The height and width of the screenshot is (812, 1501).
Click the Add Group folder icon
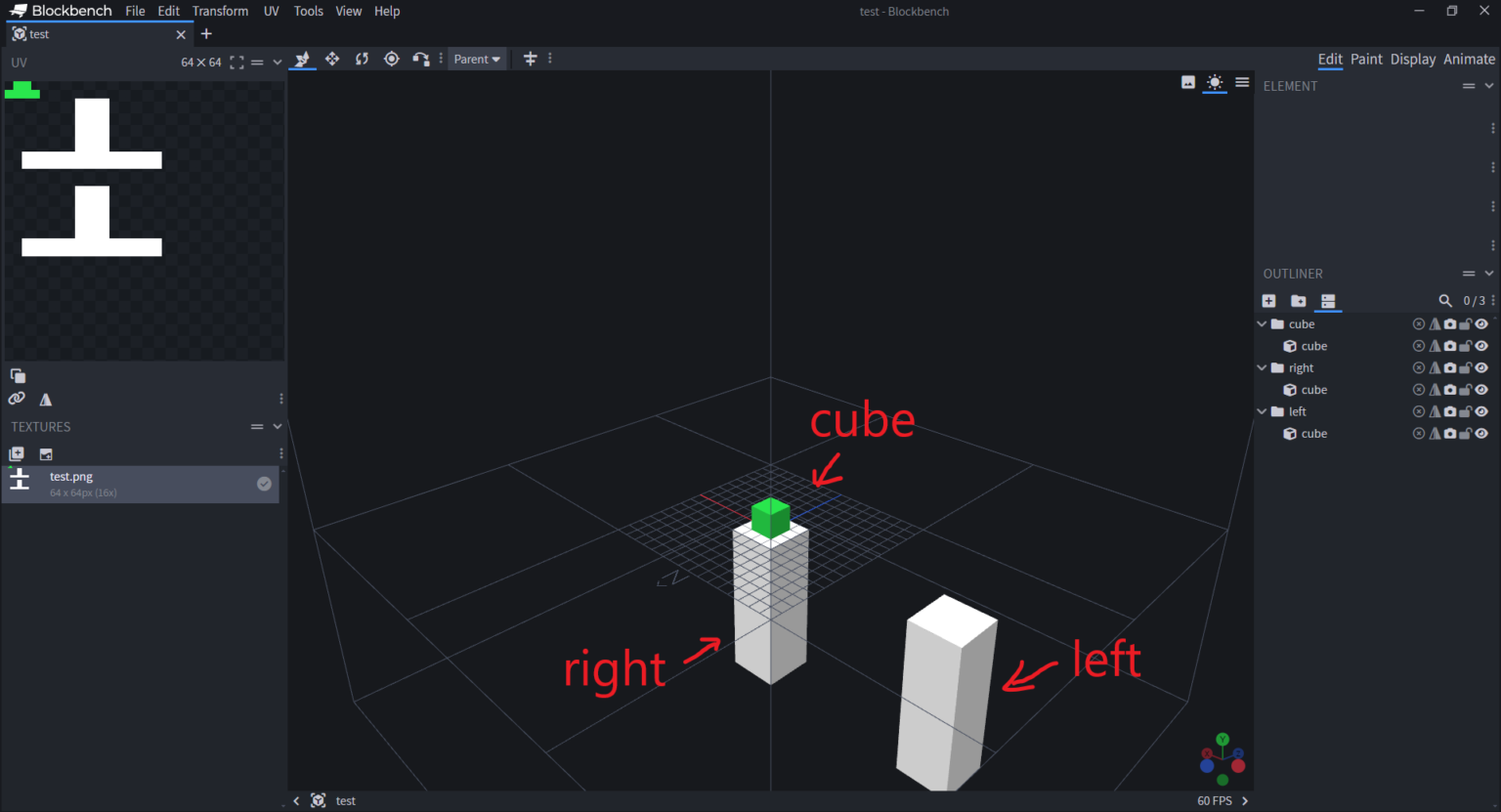coord(1298,301)
